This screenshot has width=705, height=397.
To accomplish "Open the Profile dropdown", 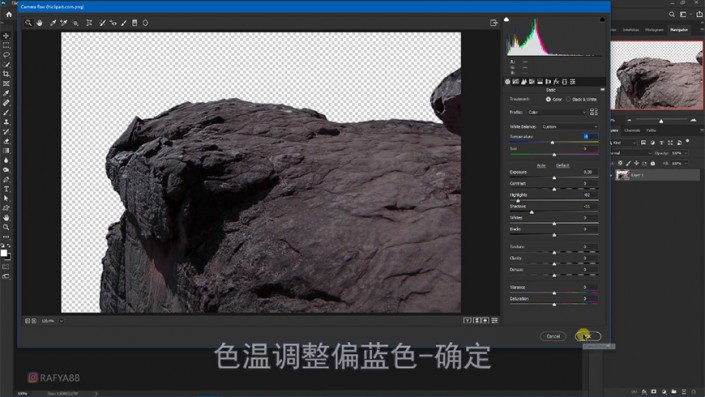I will click(557, 112).
